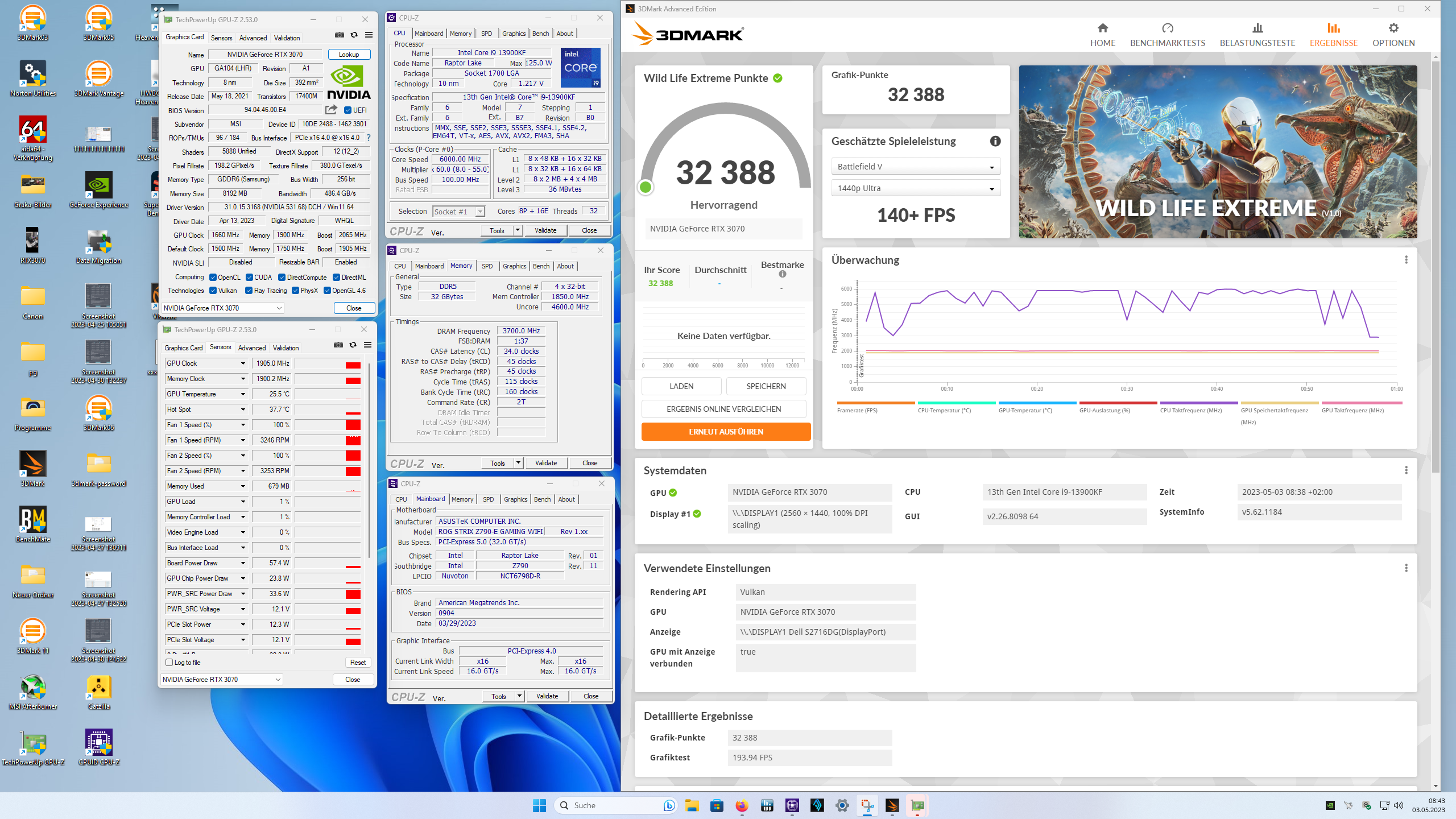The width and height of the screenshot is (1456, 819).
Task: Switch to Validation tab in GPU-Z Sensors window
Action: click(286, 348)
